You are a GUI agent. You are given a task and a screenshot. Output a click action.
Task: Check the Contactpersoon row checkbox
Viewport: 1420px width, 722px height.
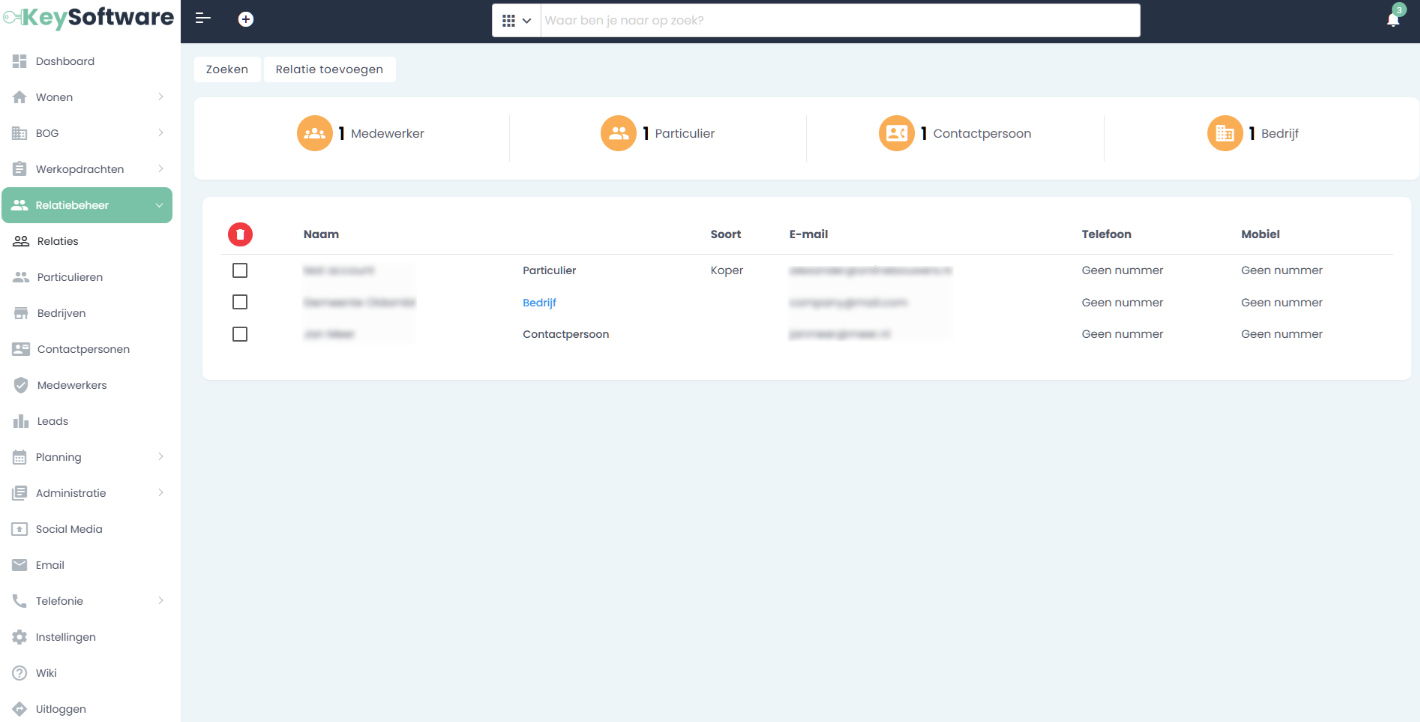(x=240, y=334)
